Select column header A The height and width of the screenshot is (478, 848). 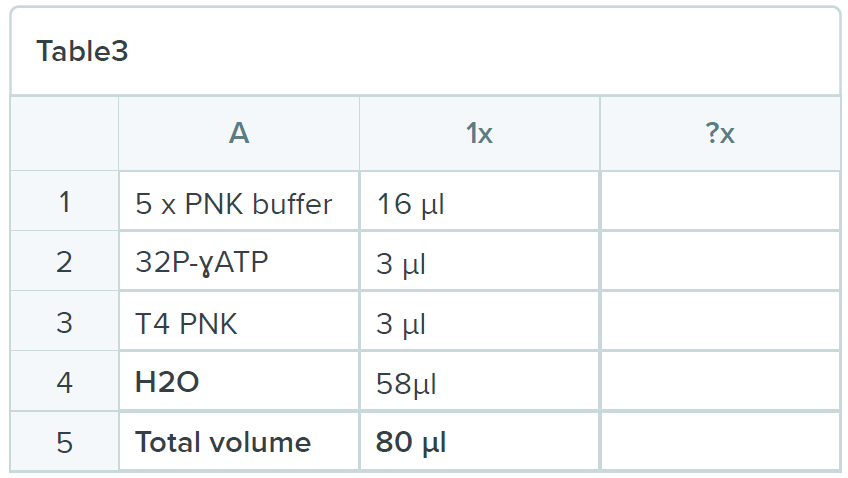(238, 133)
